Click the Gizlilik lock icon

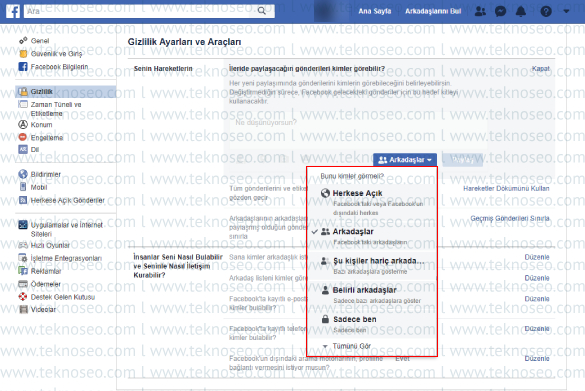click(23, 91)
